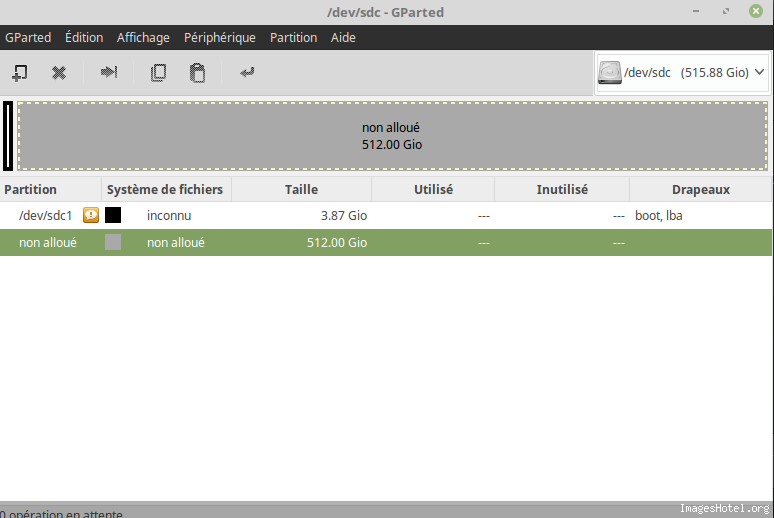Open the GParted menu
Viewport: 774px width, 518px height.
pyautogui.click(x=28, y=38)
